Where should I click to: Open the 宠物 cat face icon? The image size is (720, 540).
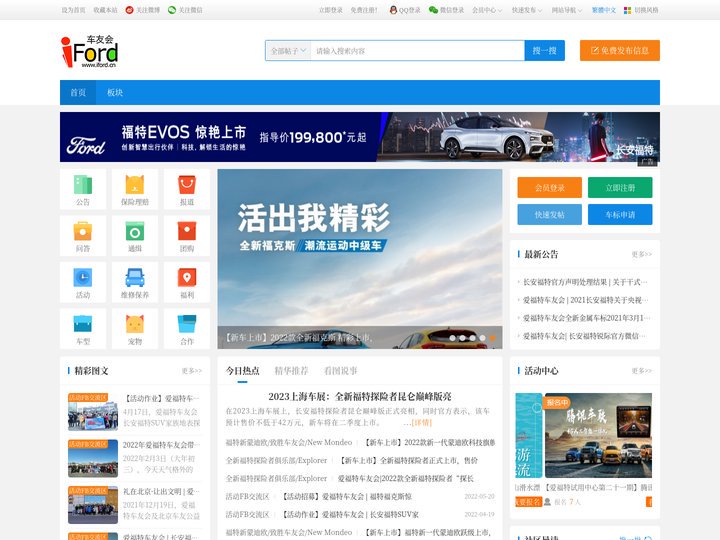(135, 324)
